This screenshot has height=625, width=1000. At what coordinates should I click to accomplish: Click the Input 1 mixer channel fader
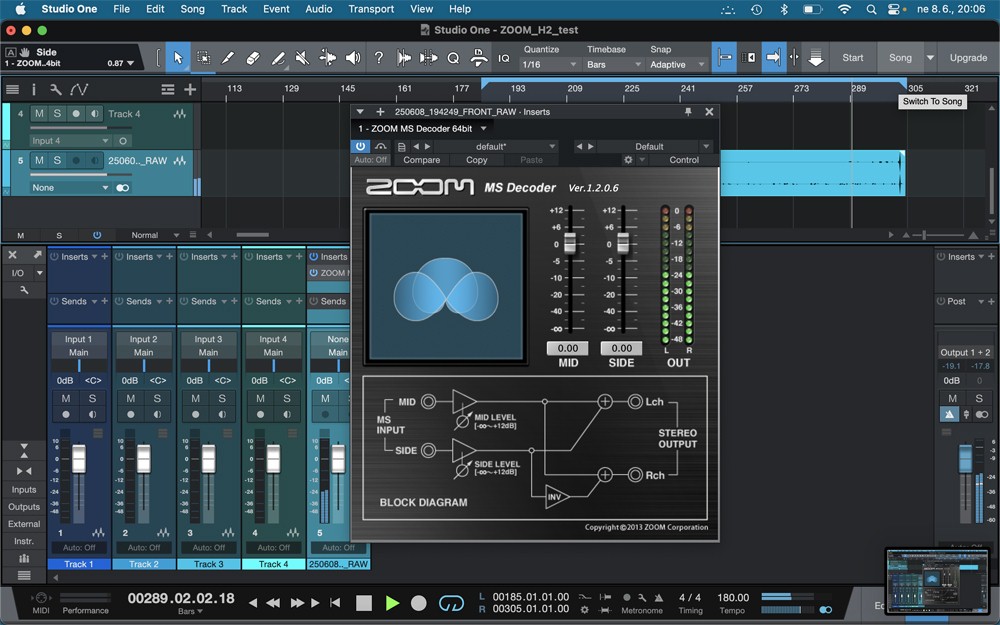pos(78,459)
